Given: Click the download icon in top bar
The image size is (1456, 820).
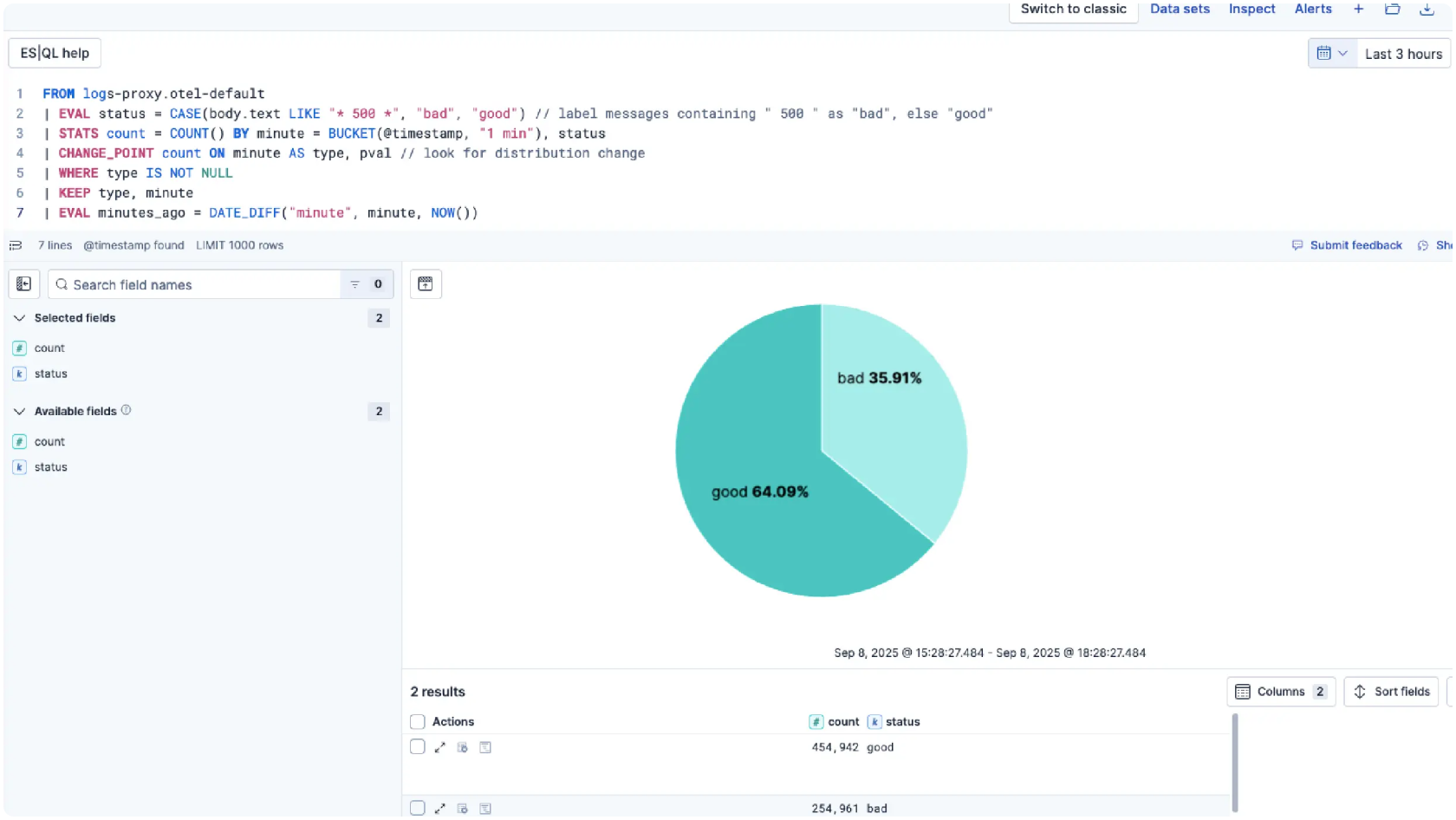Looking at the screenshot, I should coord(1427,10).
